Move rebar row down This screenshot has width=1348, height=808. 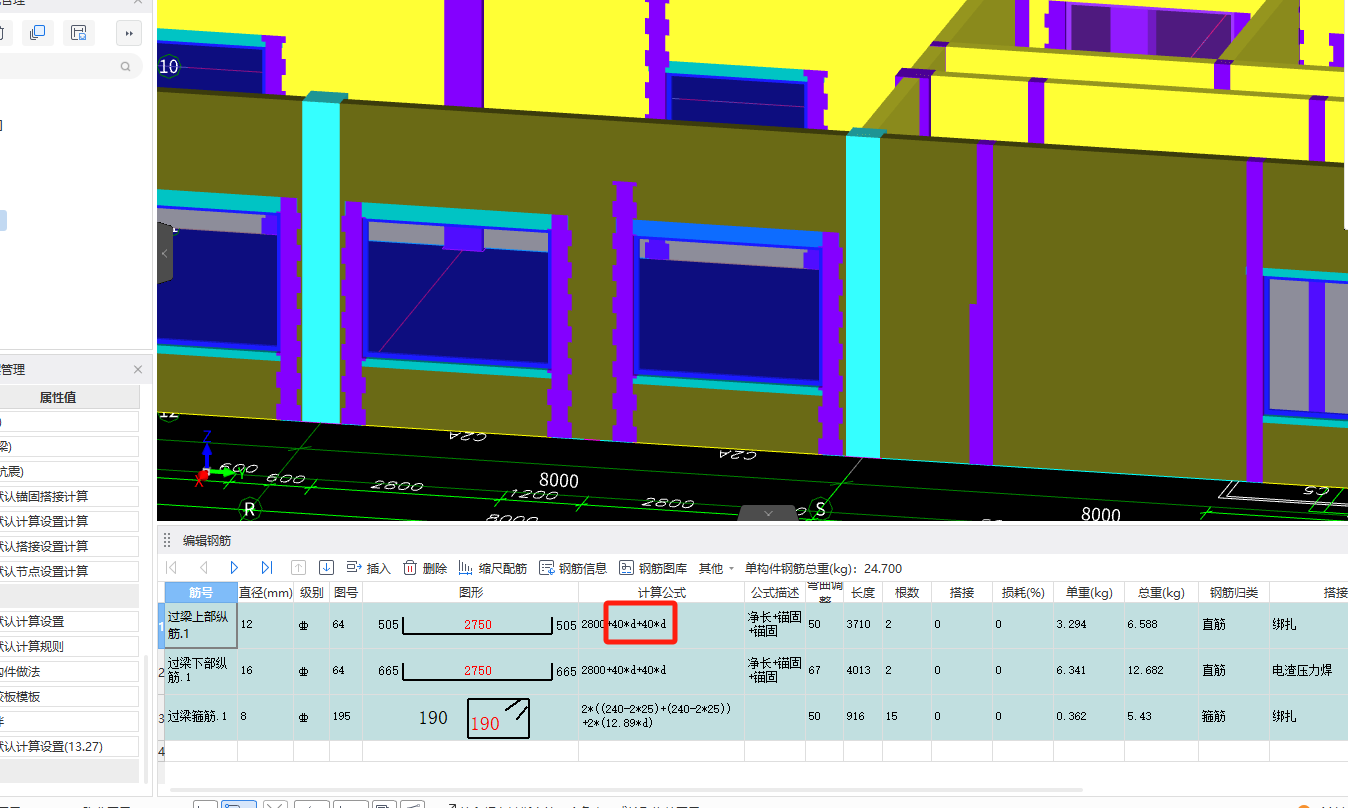[326, 568]
